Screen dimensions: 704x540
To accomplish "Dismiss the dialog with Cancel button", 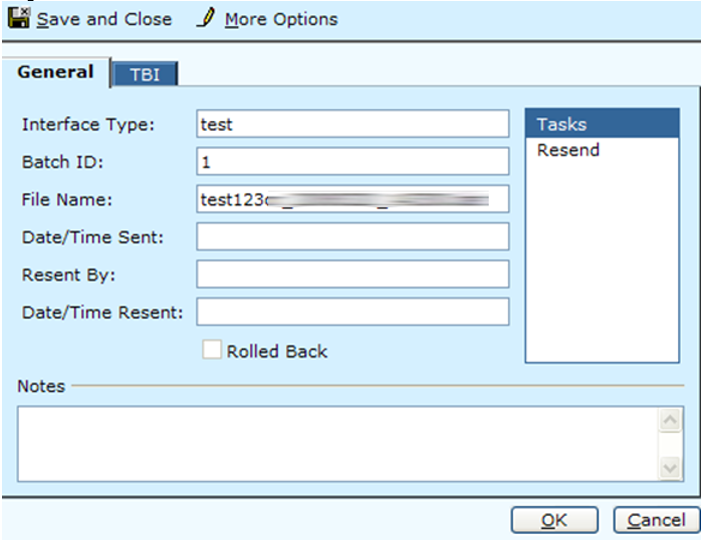I will 656,520.
